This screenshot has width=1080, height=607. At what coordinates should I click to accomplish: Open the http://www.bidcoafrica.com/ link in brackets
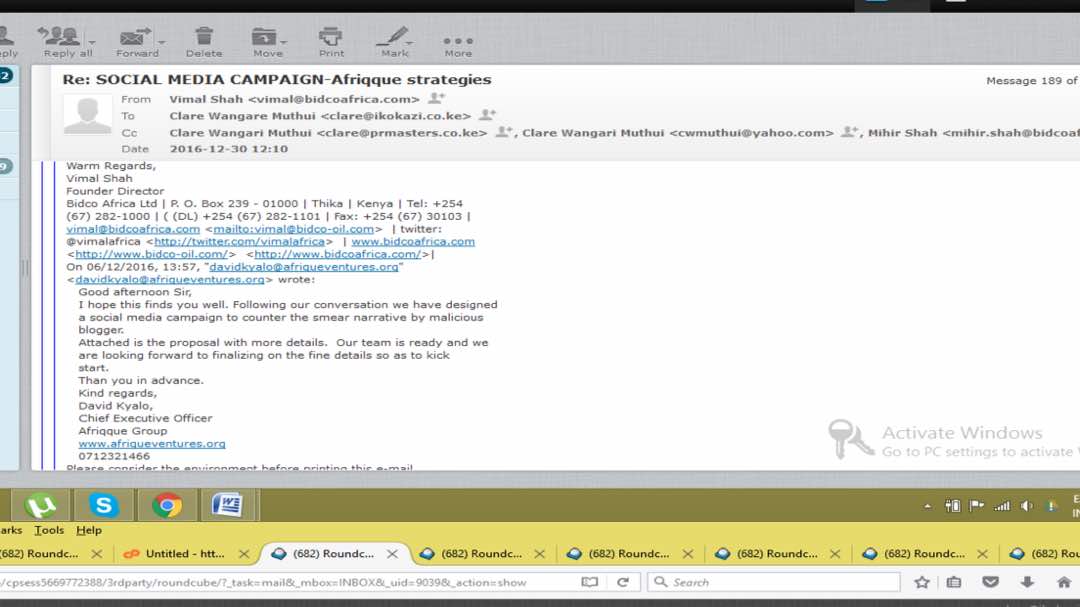[338, 254]
